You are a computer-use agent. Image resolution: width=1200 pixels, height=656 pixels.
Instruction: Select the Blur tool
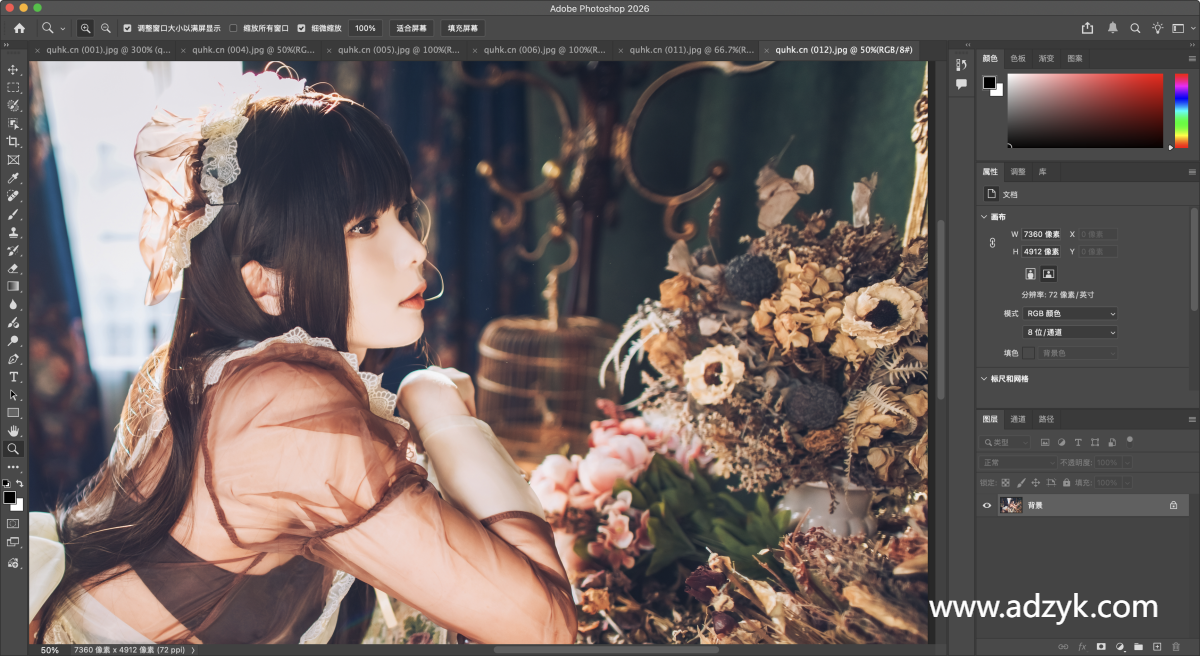click(14, 304)
